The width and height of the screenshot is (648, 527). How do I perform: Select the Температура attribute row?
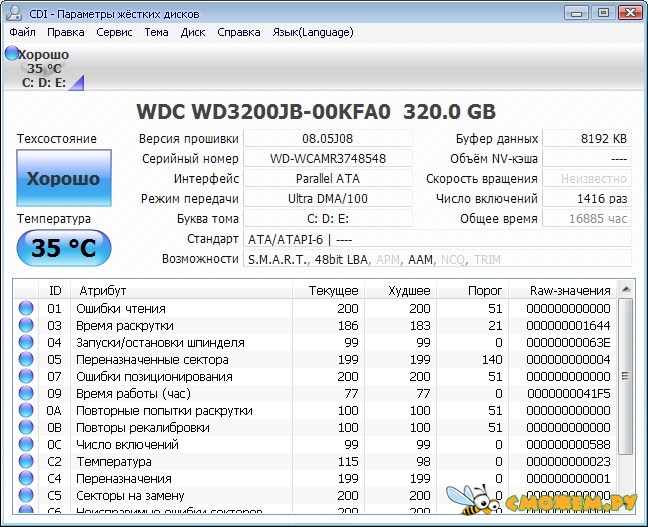point(316,461)
